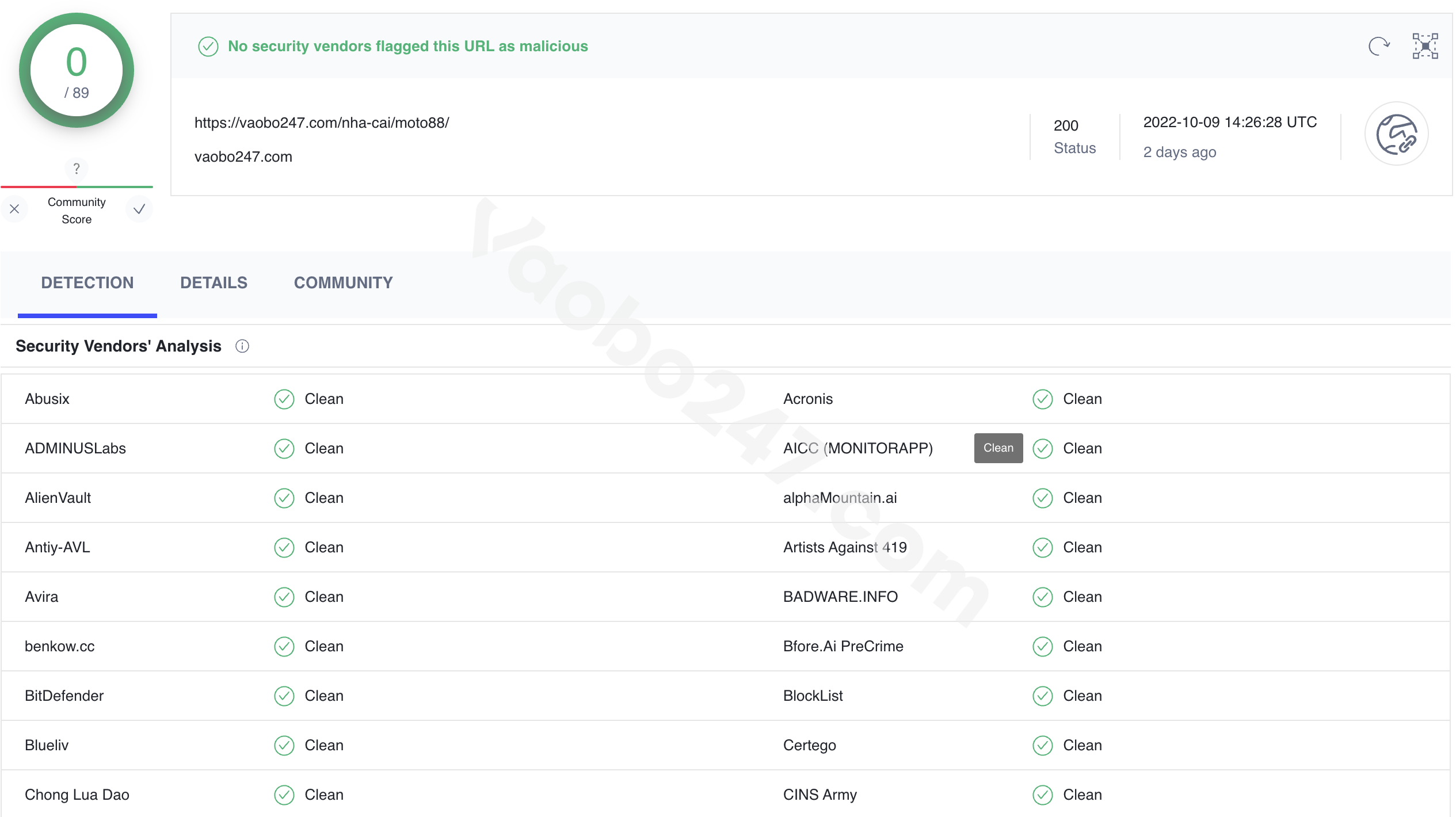
Task: Select the Abusix vendor name
Action: pyautogui.click(x=47, y=399)
